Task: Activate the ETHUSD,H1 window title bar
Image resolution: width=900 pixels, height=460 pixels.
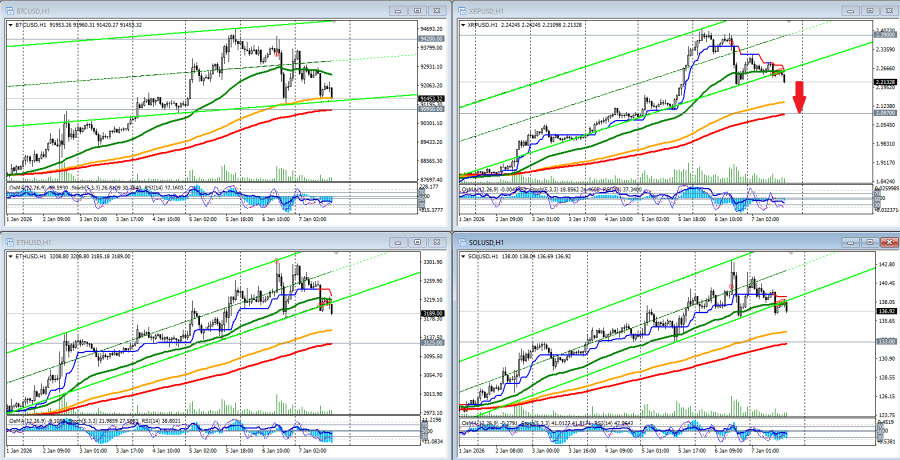Action: (200, 242)
